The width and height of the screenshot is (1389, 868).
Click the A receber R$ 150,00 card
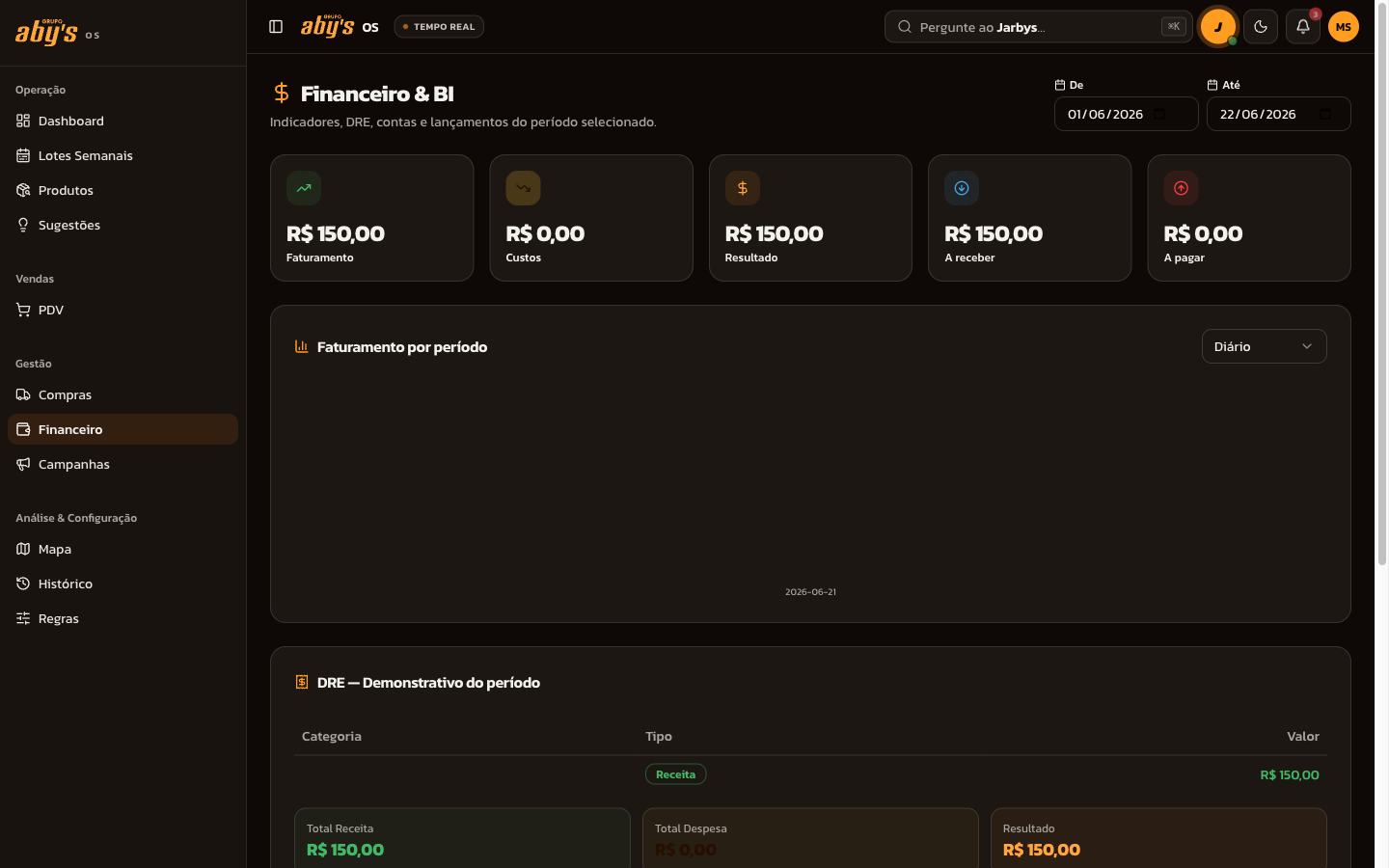(x=1029, y=218)
